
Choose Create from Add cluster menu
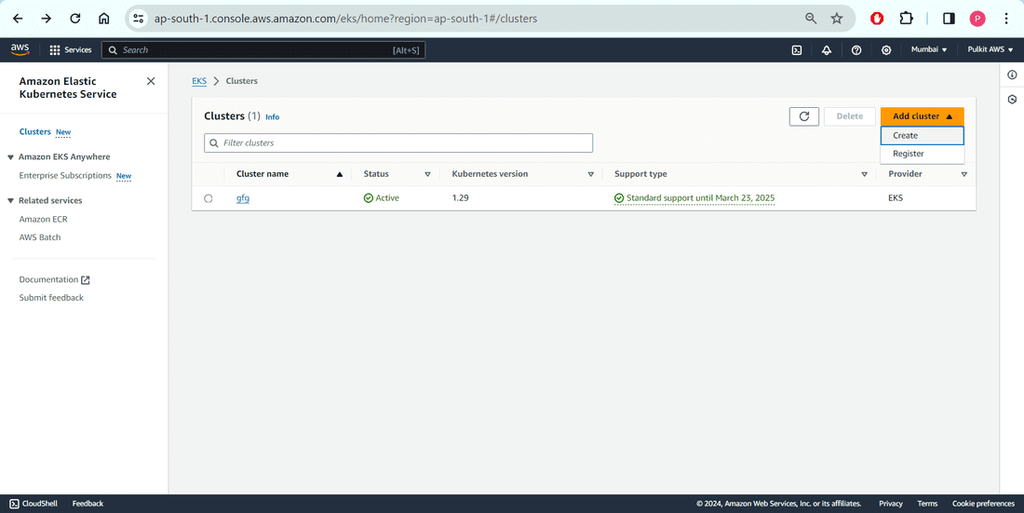[921, 136]
